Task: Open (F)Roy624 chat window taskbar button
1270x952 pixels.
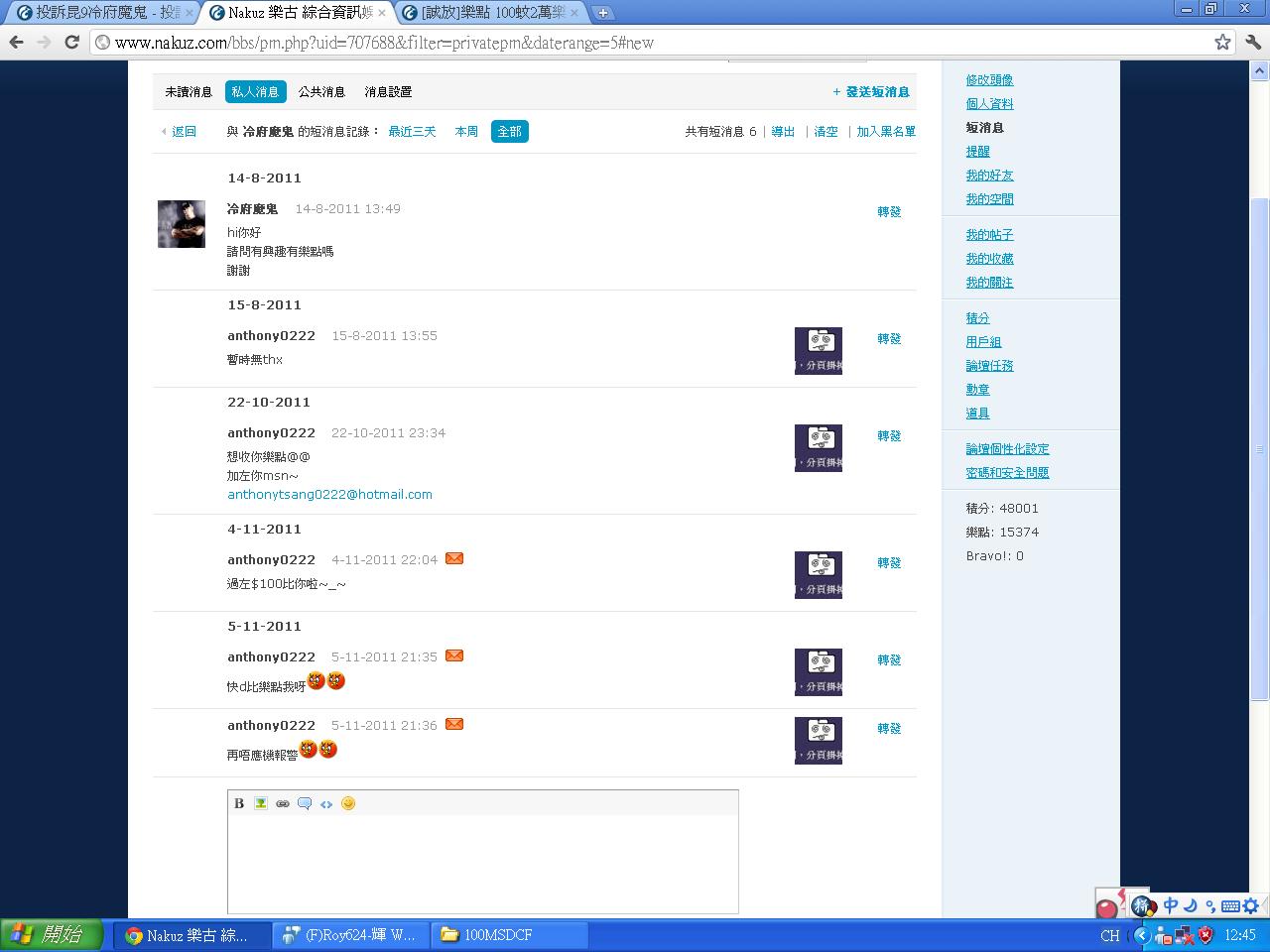Action: click(x=351, y=934)
